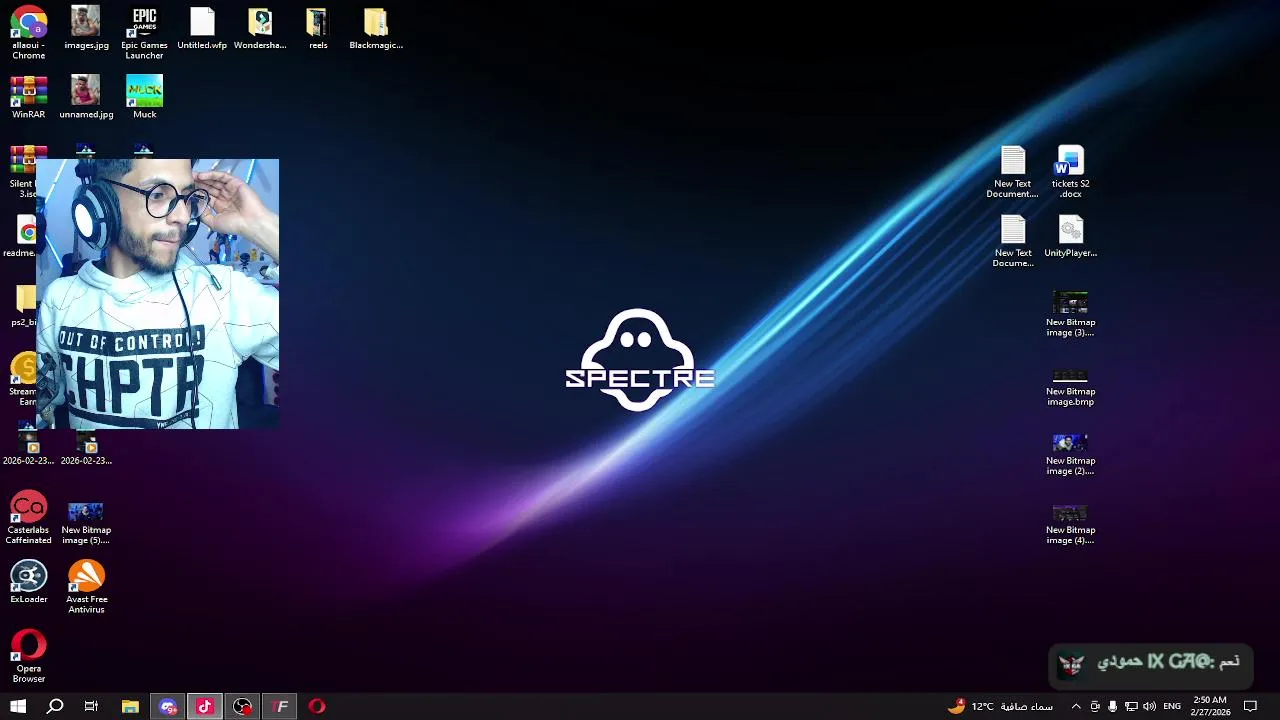Image resolution: width=1280 pixels, height=720 pixels.
Task: Open images.jpg on the desktop
Action: click(x=86, y=28)
